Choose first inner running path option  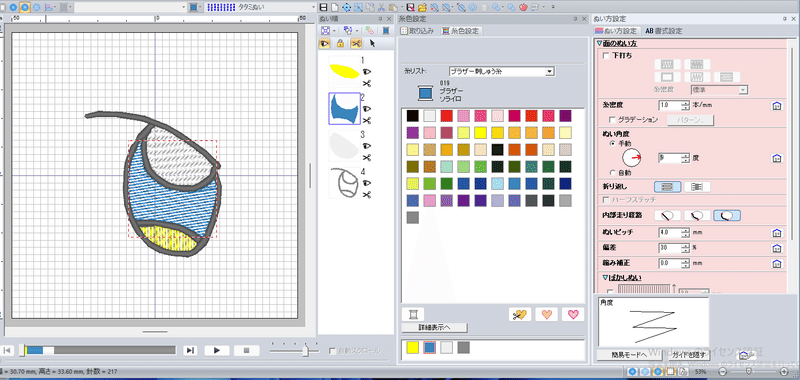667,216
